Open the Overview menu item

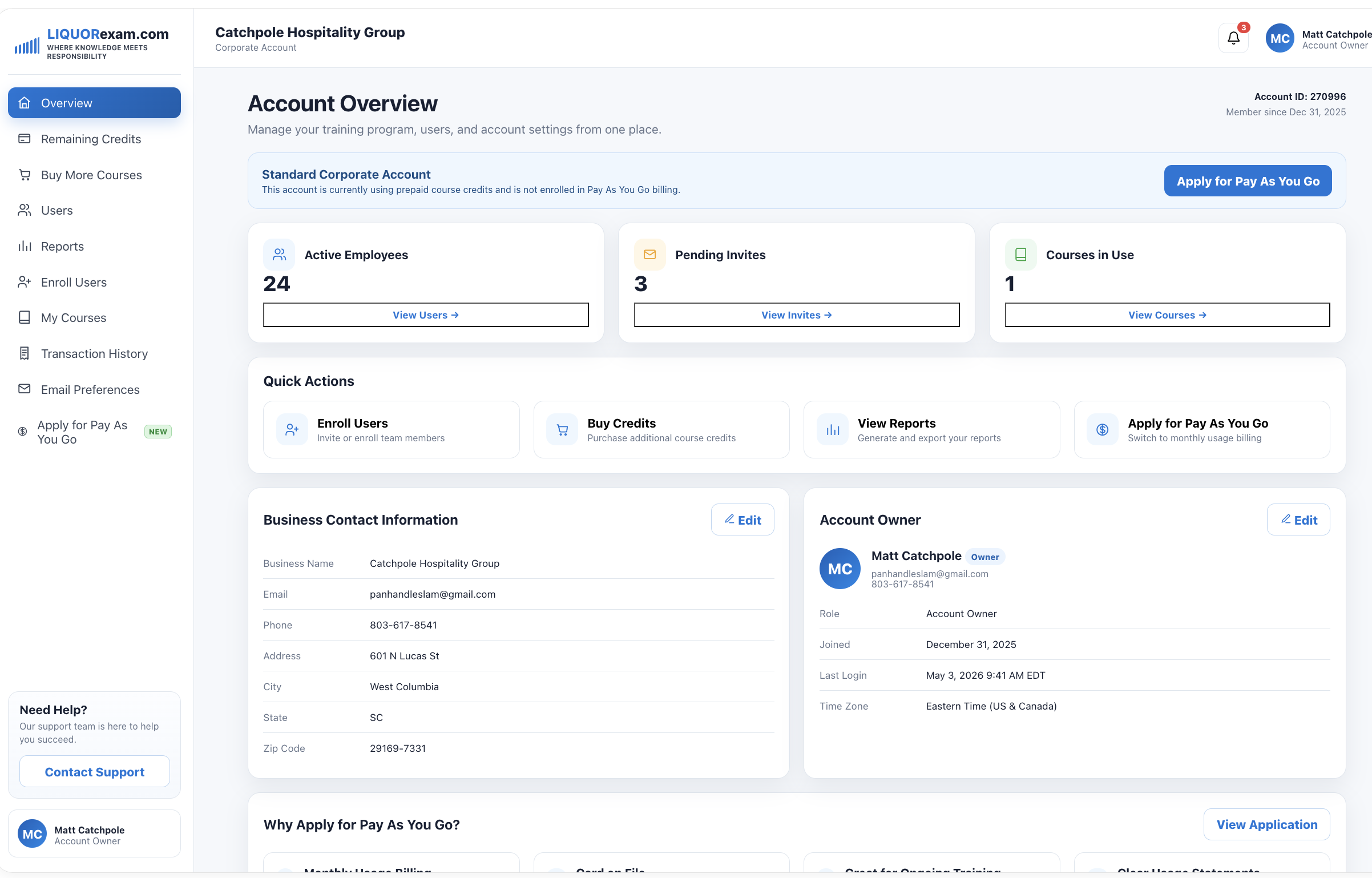point(94,103)
